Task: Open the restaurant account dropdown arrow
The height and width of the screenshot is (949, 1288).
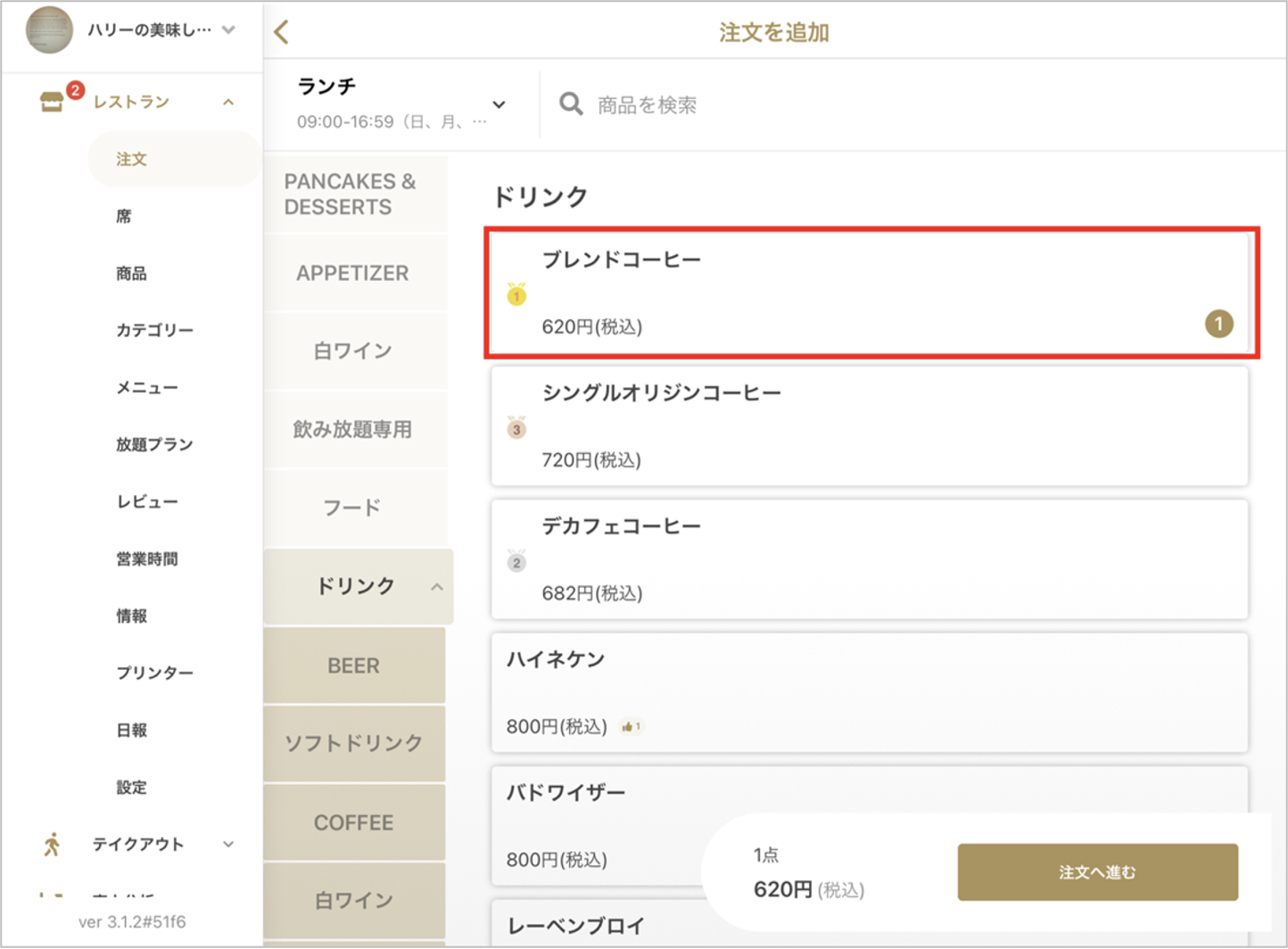Action: [229, 29]
